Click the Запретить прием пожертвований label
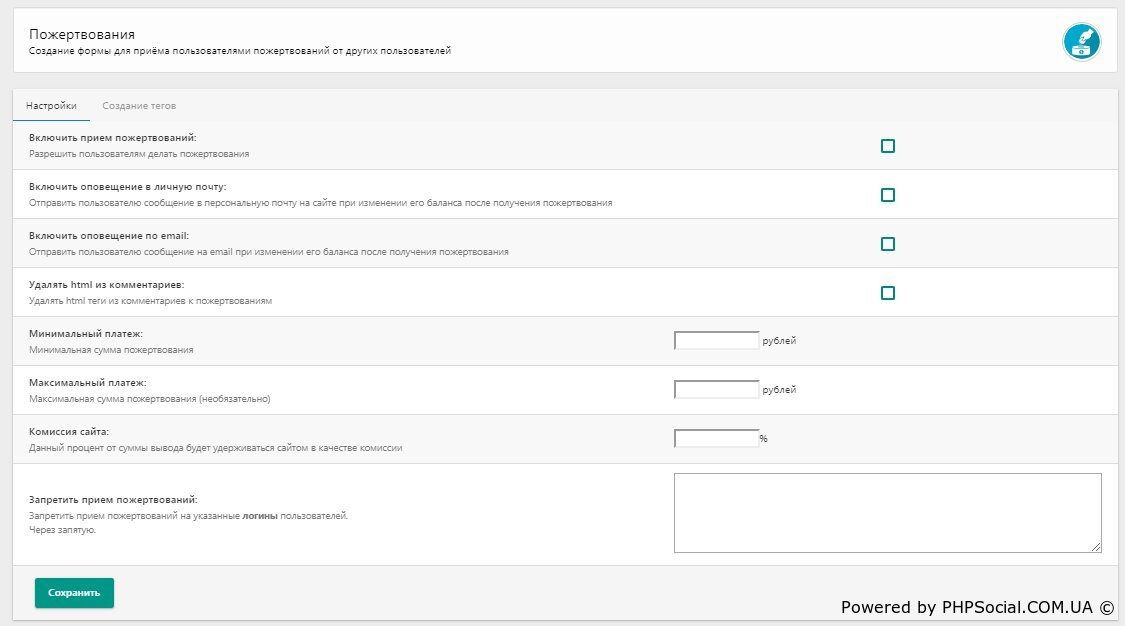Image resolution: width=1125 pixels, height=626 pixels. click(x=113, y=499)
